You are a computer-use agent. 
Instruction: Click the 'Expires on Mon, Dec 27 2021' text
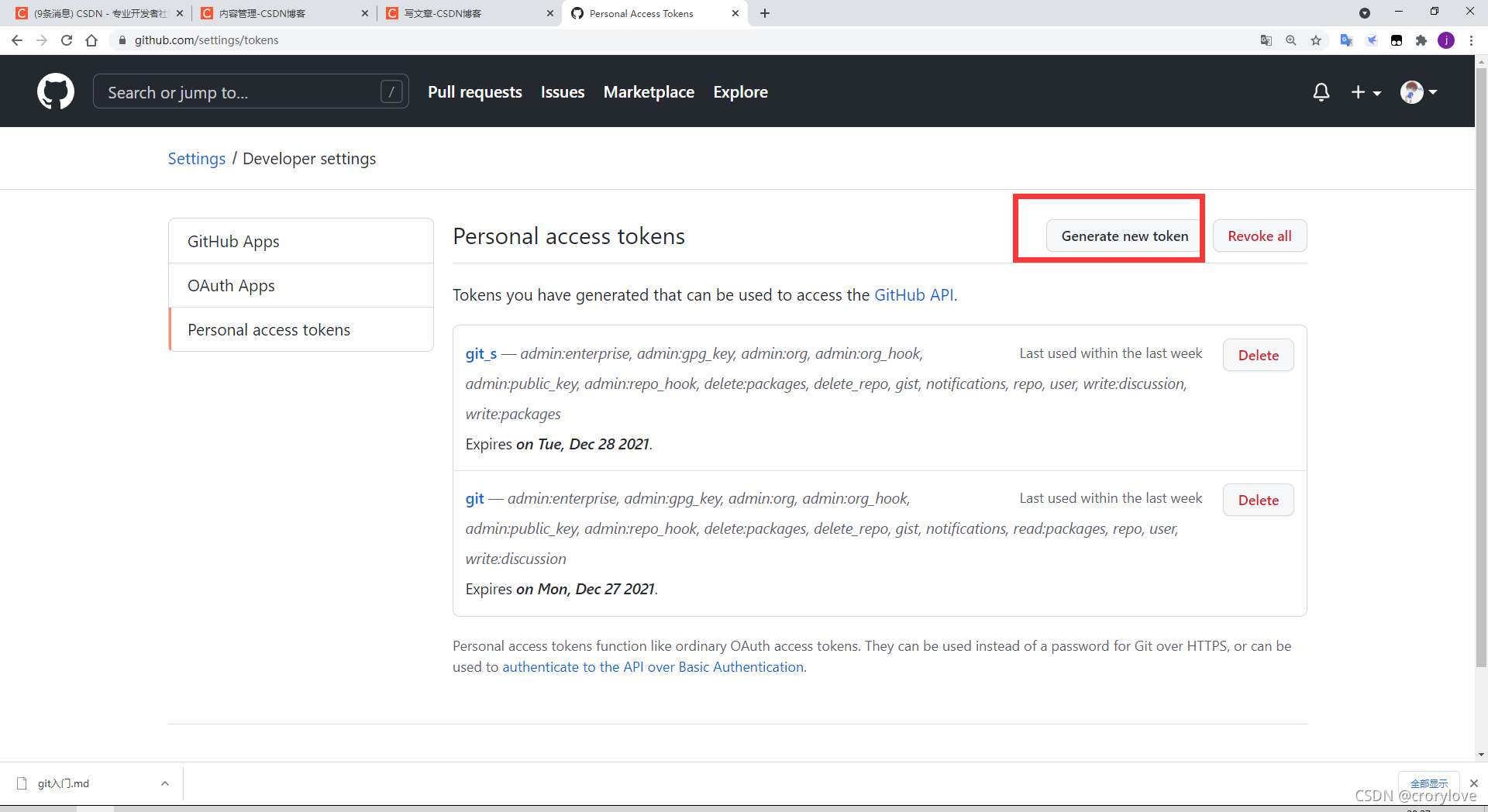pyautogui.click(x=562, y=590)
